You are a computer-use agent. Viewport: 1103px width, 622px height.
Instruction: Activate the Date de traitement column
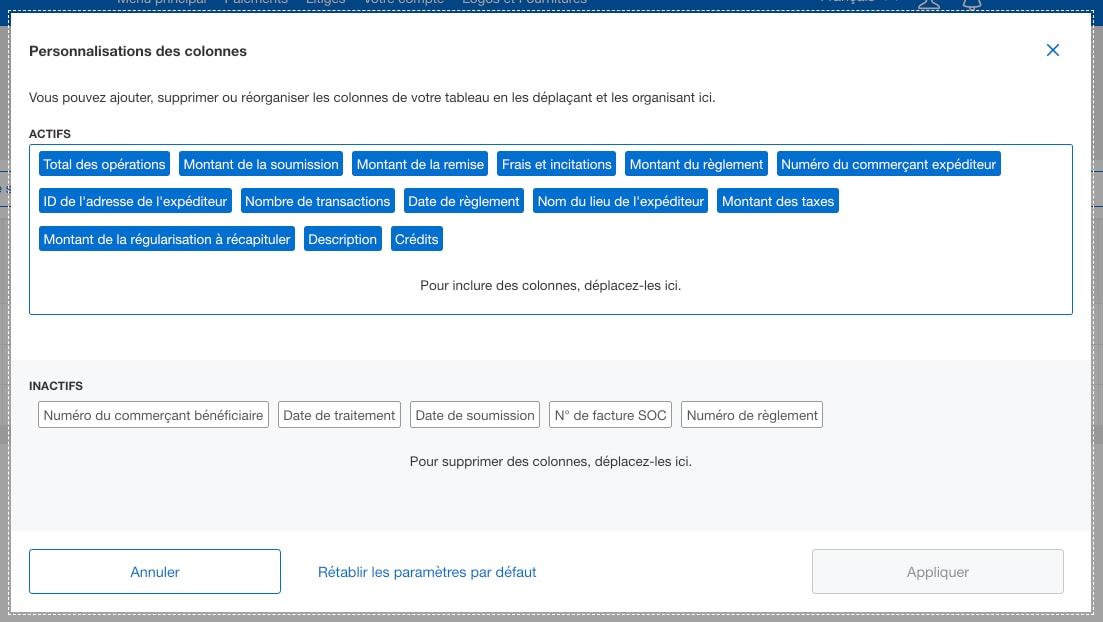coord(340,414)
